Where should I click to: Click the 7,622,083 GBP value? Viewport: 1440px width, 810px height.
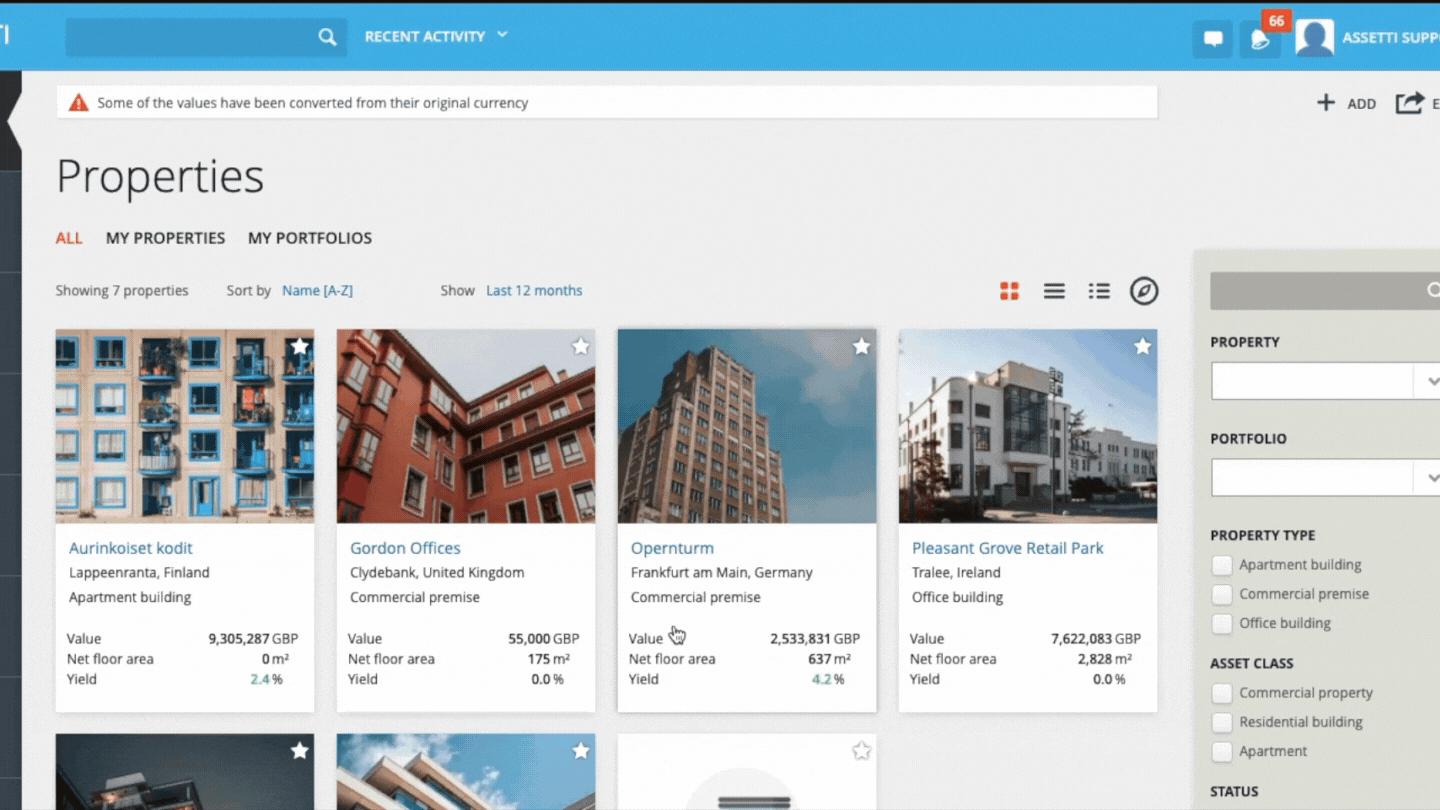point(1096,638)
